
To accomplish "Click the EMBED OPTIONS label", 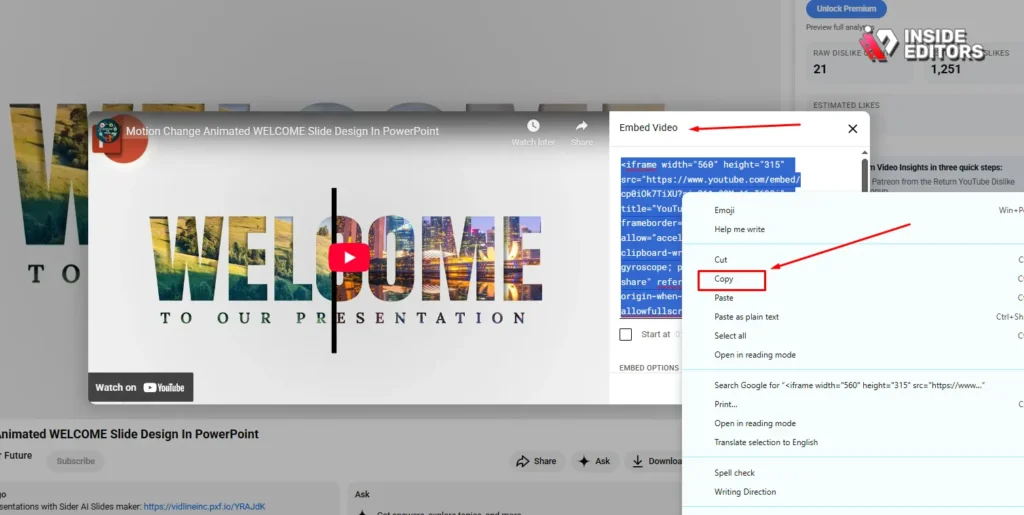I will point(649,367).
